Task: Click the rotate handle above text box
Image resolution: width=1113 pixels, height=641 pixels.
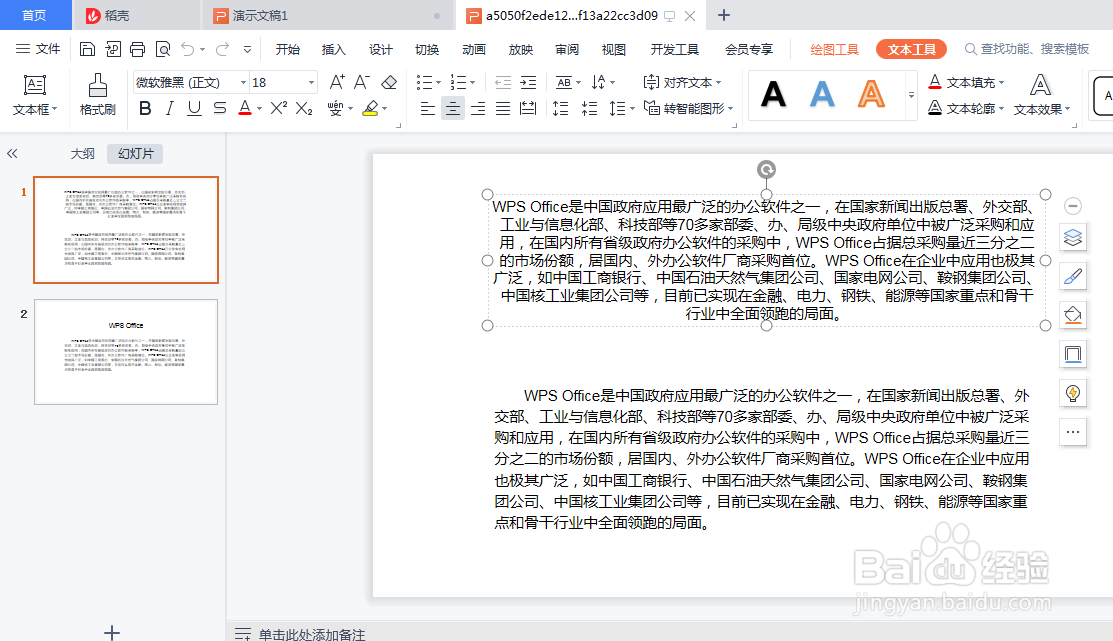Action: click(766, 169)
